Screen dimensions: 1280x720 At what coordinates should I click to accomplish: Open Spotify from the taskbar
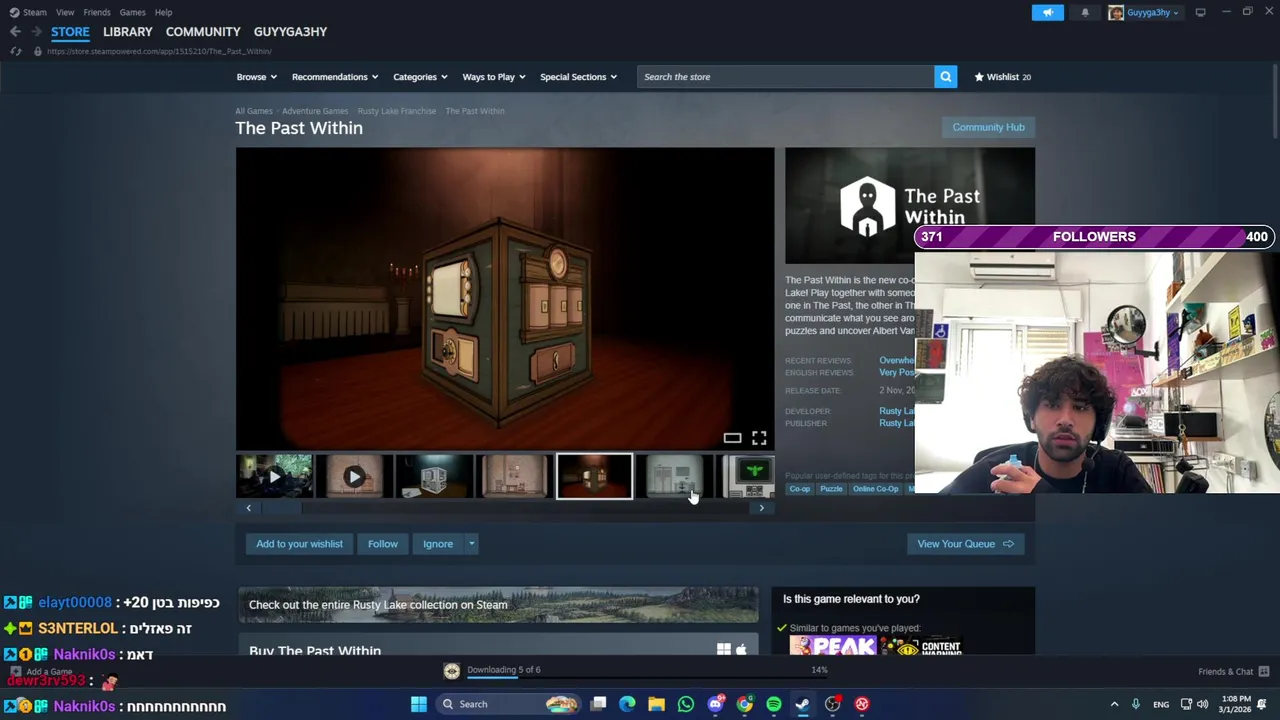tap(774, 704)
